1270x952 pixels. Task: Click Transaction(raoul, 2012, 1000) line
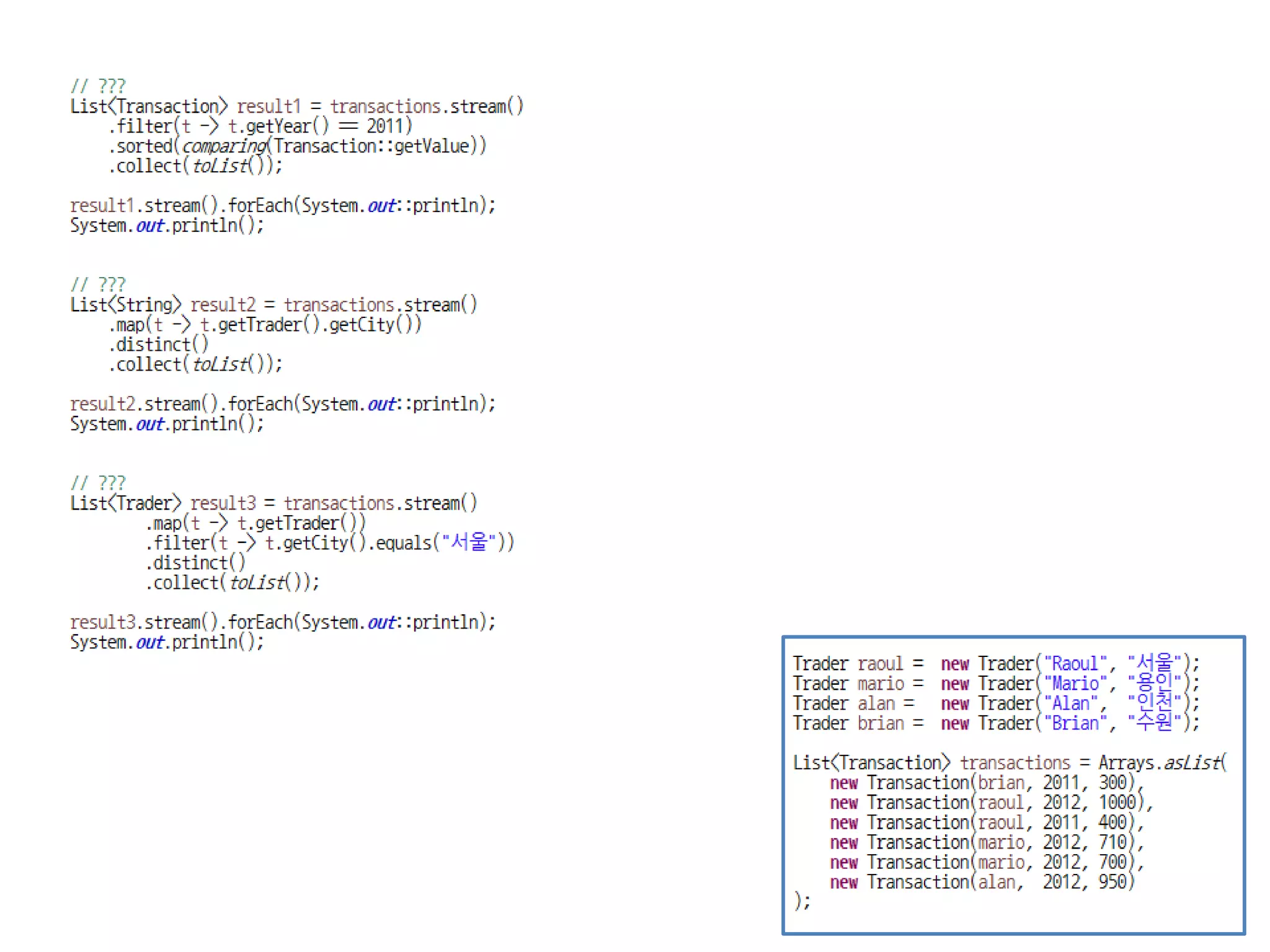[x=991, y=803]
